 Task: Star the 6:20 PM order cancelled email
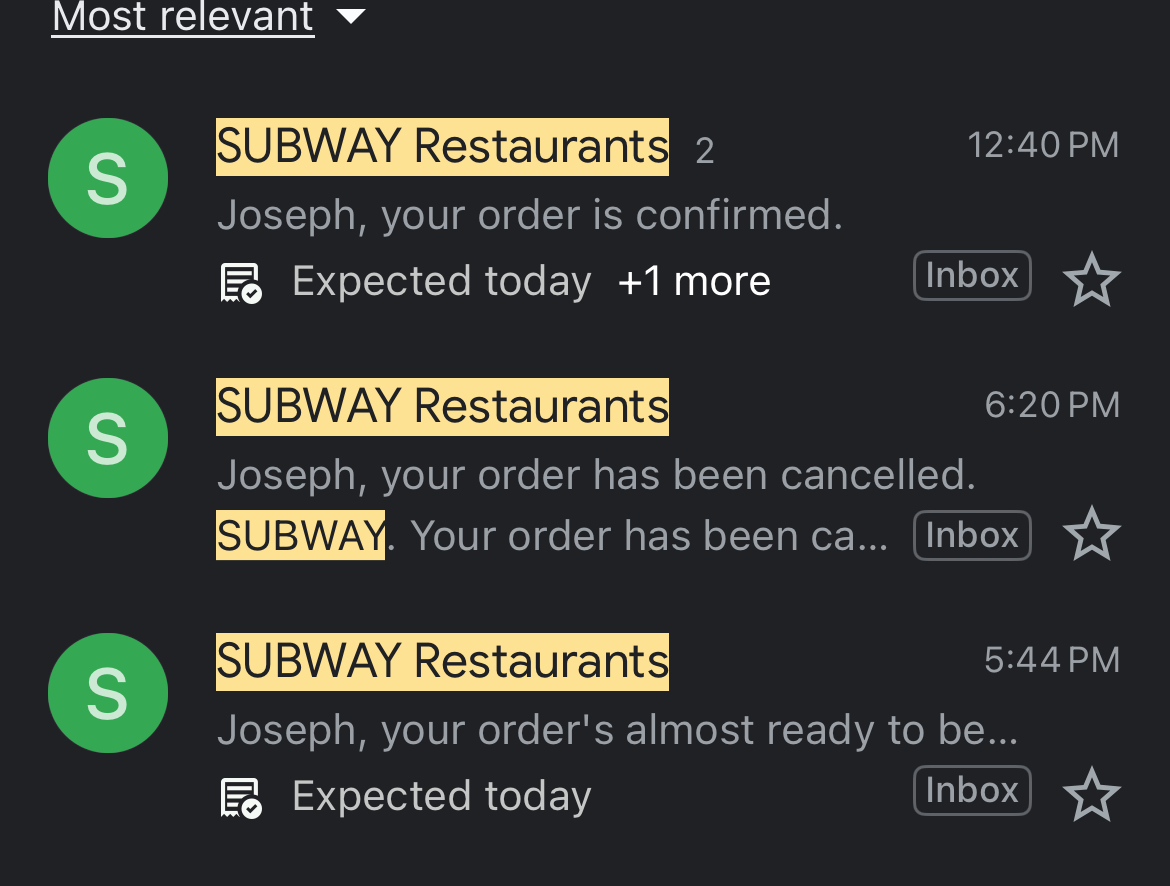click(1091, 535)
